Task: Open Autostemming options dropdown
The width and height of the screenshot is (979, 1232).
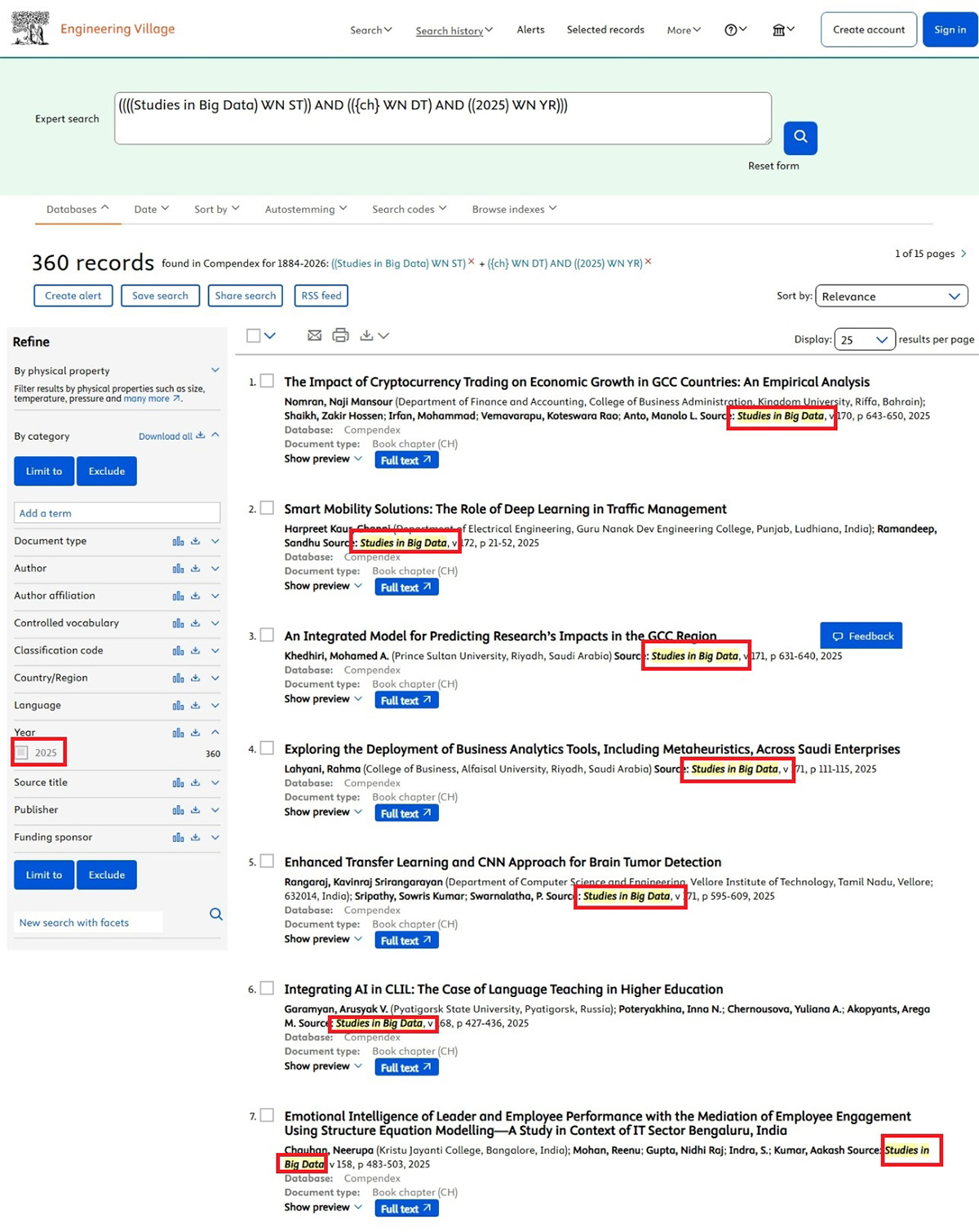Action: point(306,209)
